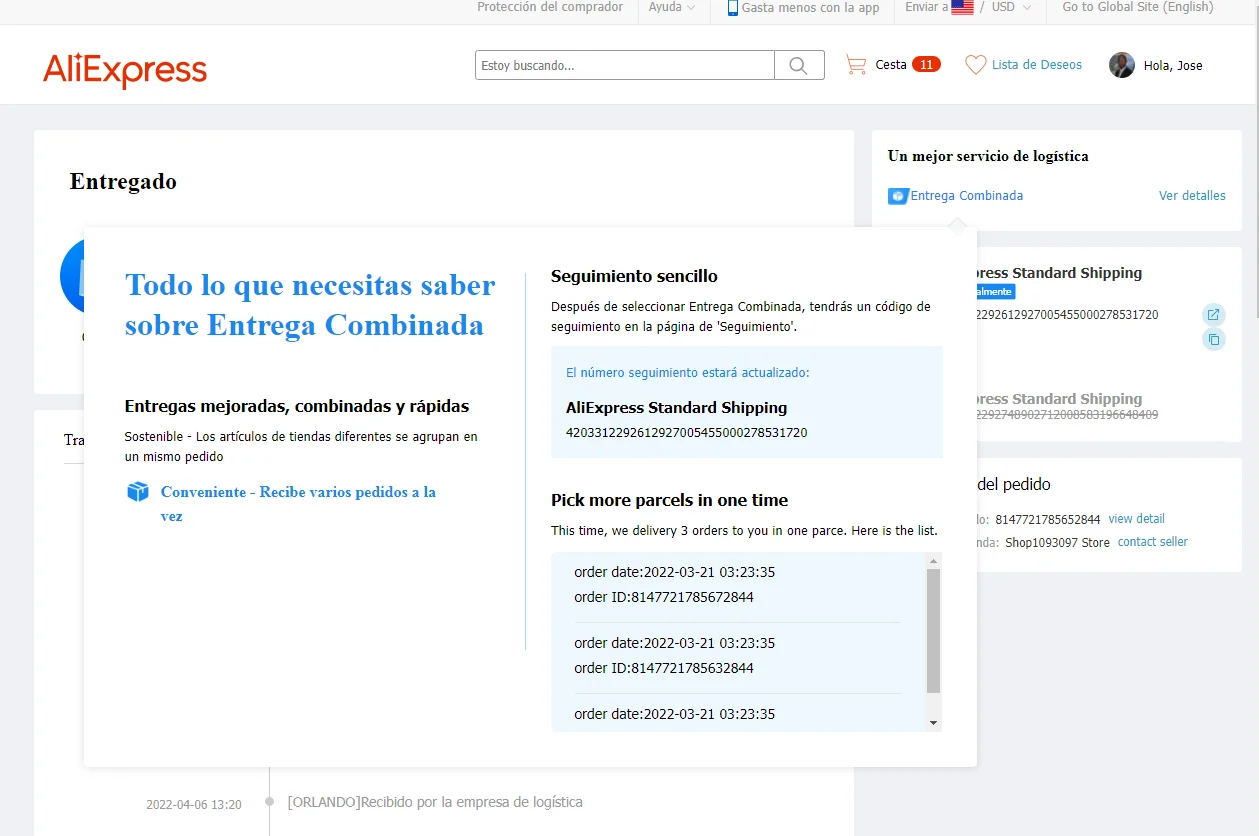
Task: Expand the Ayuda dropdown
Action: tap(672, 7)
